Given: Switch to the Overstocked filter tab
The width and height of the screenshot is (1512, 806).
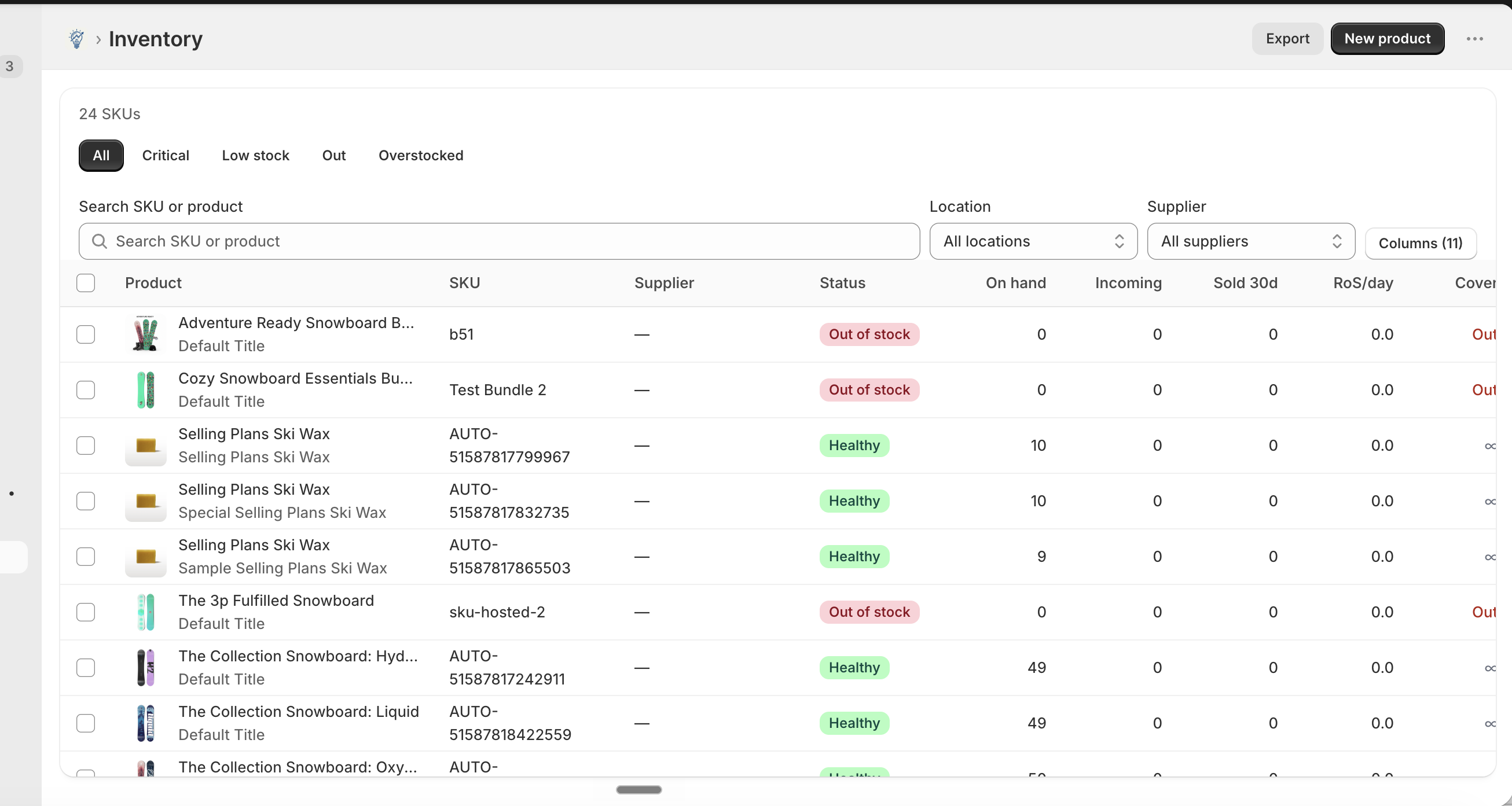Looking at the screenshot, I should click(421, 156).
